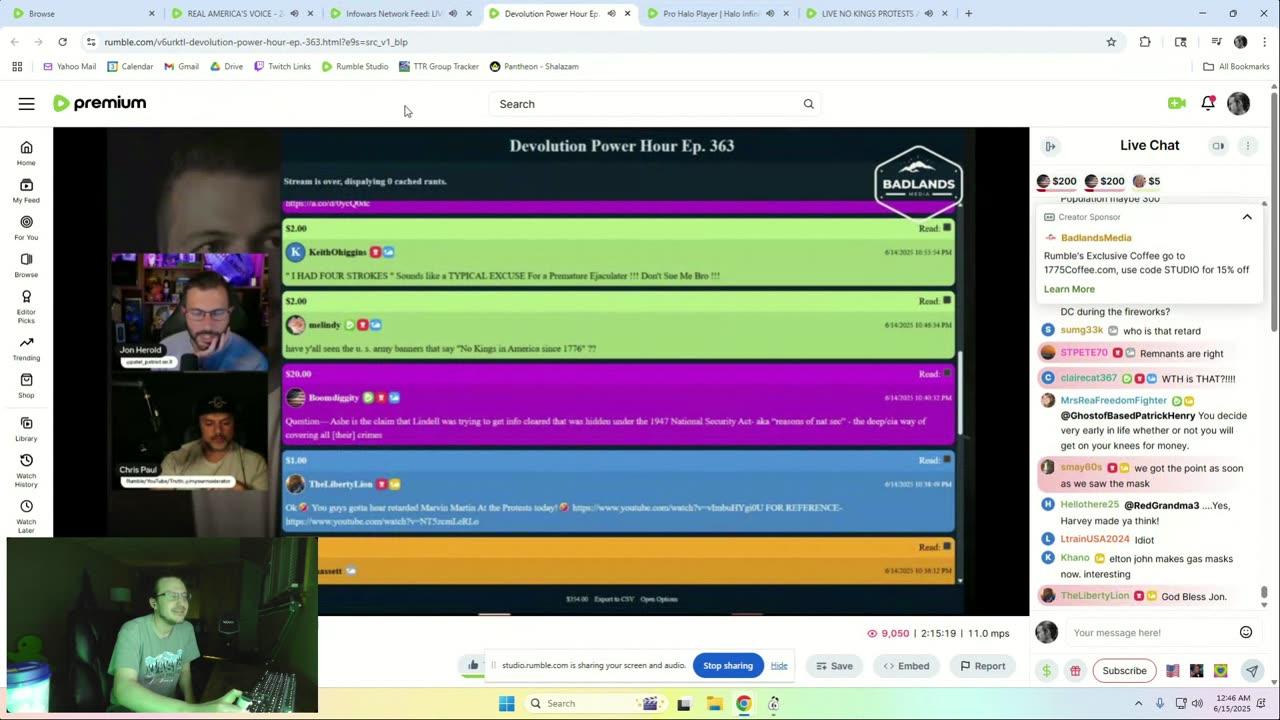The width and height of the screenshot is (1280, 720).
Task: Open the Yahoo Mail bookmark
Action: (x=69, y=67)
